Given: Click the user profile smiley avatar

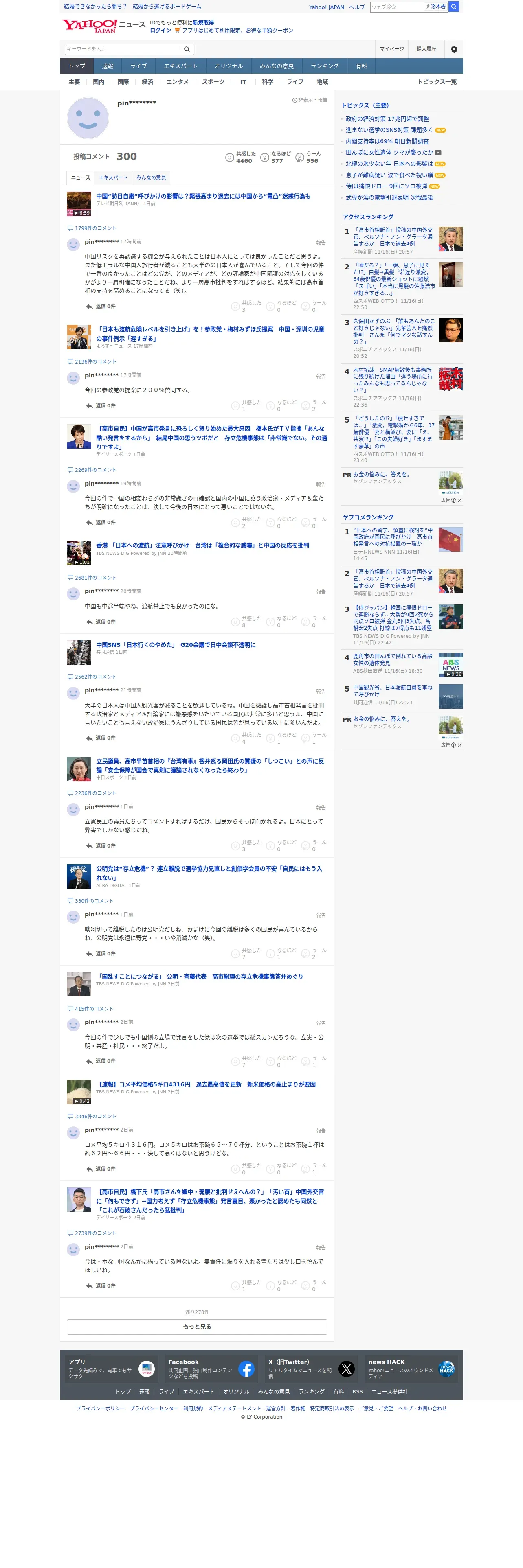Looking at the screenshot, I should (88, 118).
